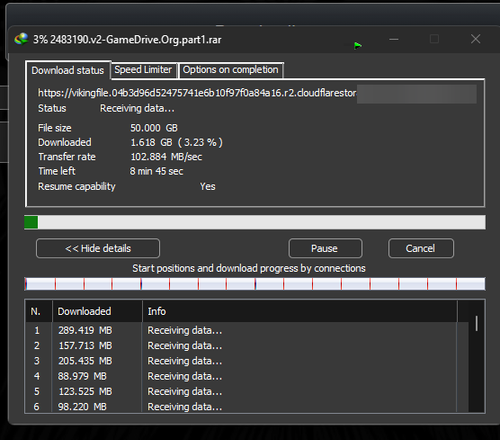500x440 pixels.
Task: Click the transfer rate 102.884 MB/sec
Action: click(x=166, y=157)
